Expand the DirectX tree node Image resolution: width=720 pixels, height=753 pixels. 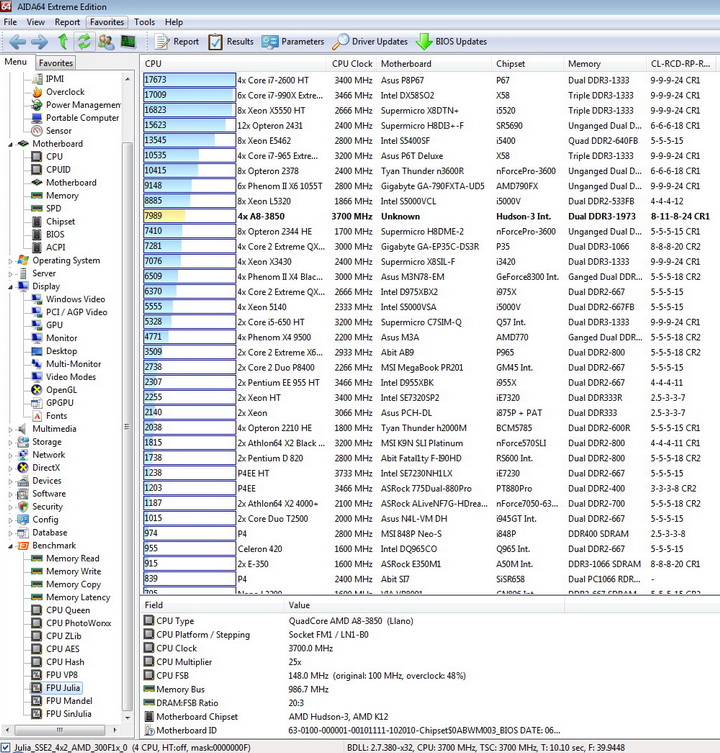pos(10,468)
